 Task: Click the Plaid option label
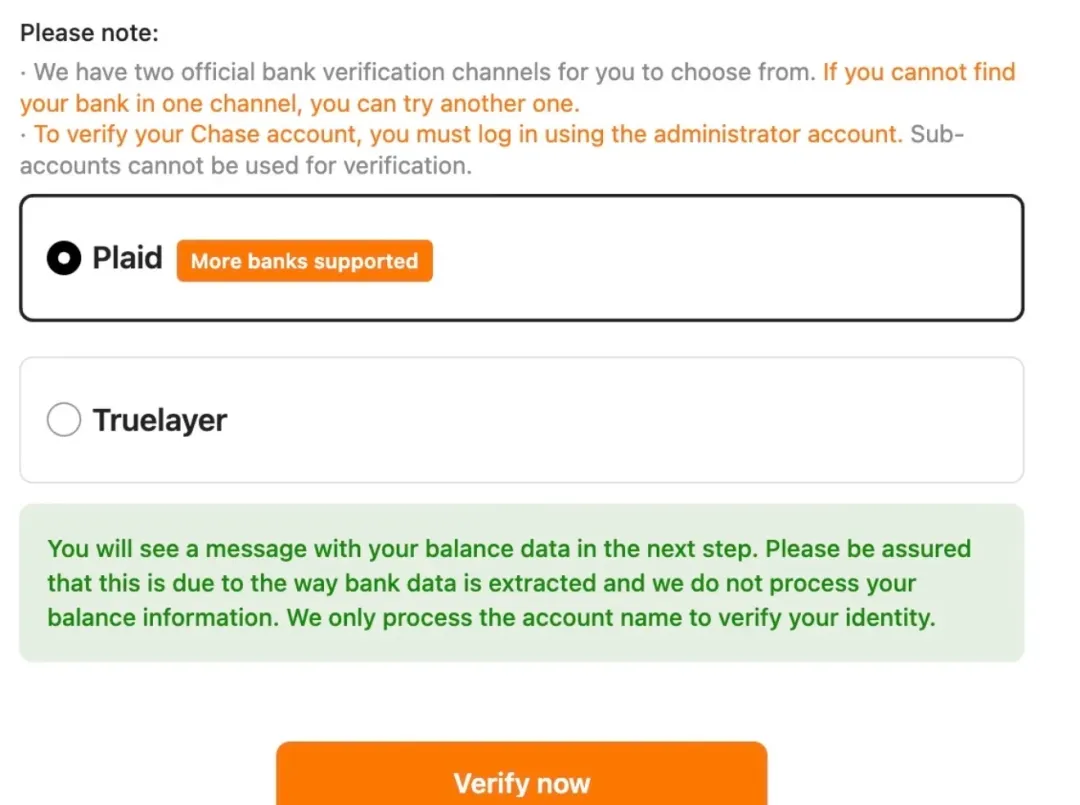(127, 258)
